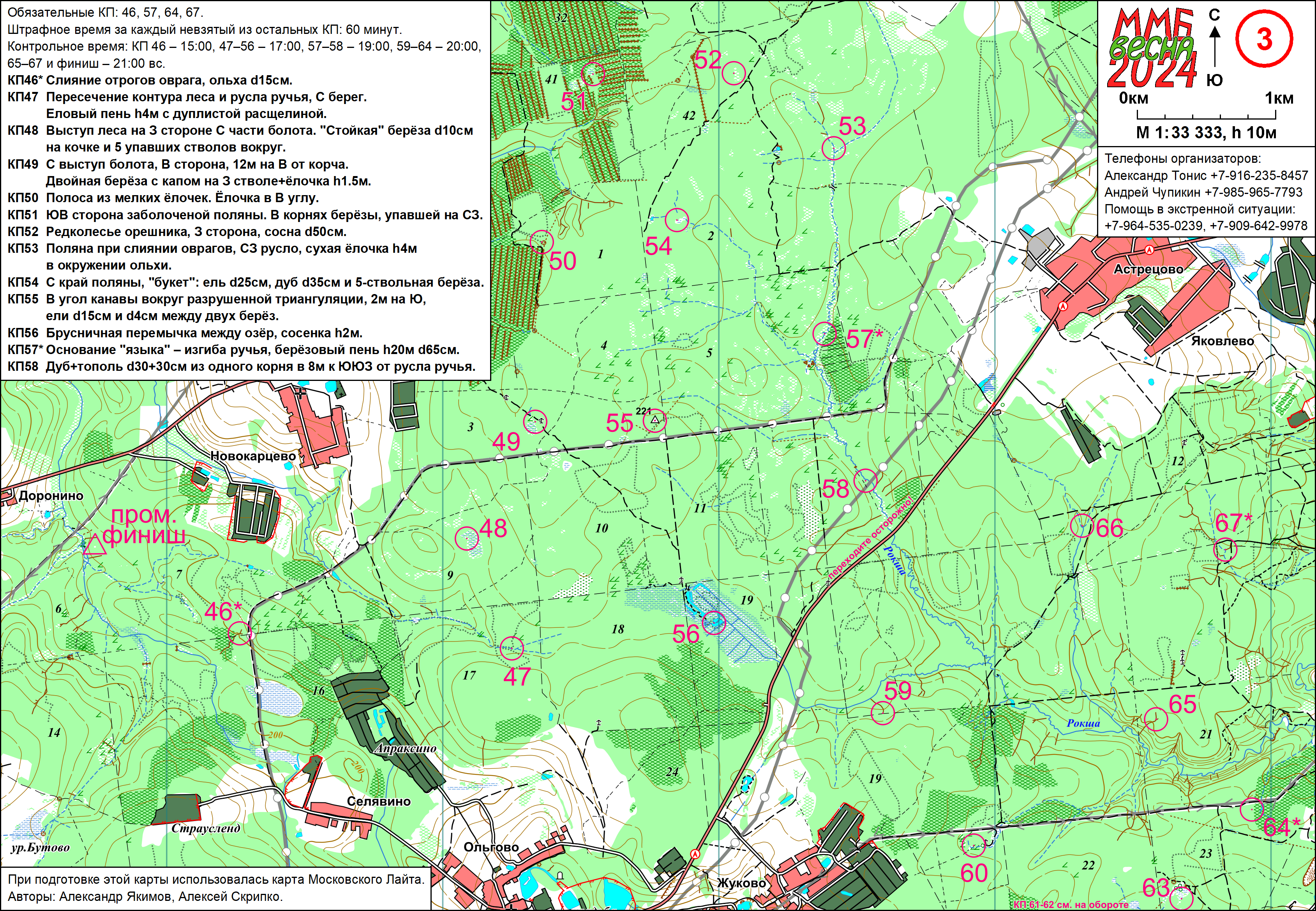Click control point circle beside 57
The width and height of the screenshot is (1316, 911).
(824, 334)
